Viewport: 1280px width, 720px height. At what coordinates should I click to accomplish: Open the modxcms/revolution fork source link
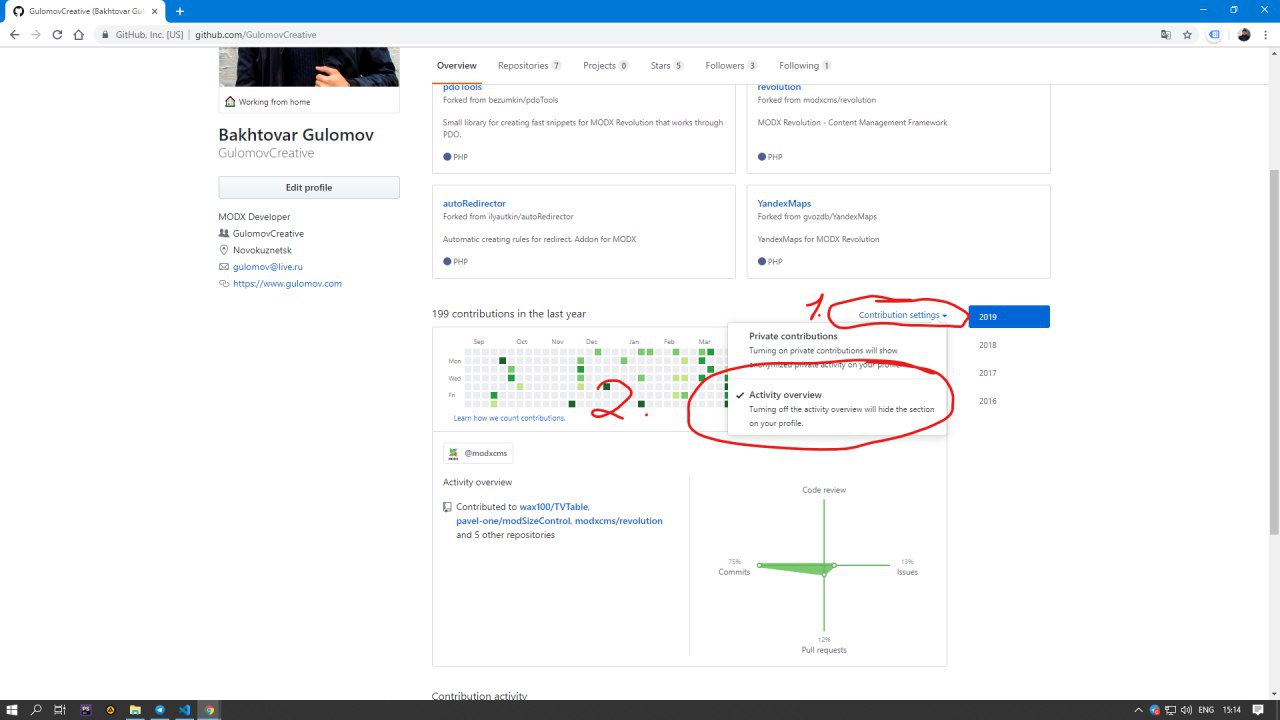[x=838, y=100]
